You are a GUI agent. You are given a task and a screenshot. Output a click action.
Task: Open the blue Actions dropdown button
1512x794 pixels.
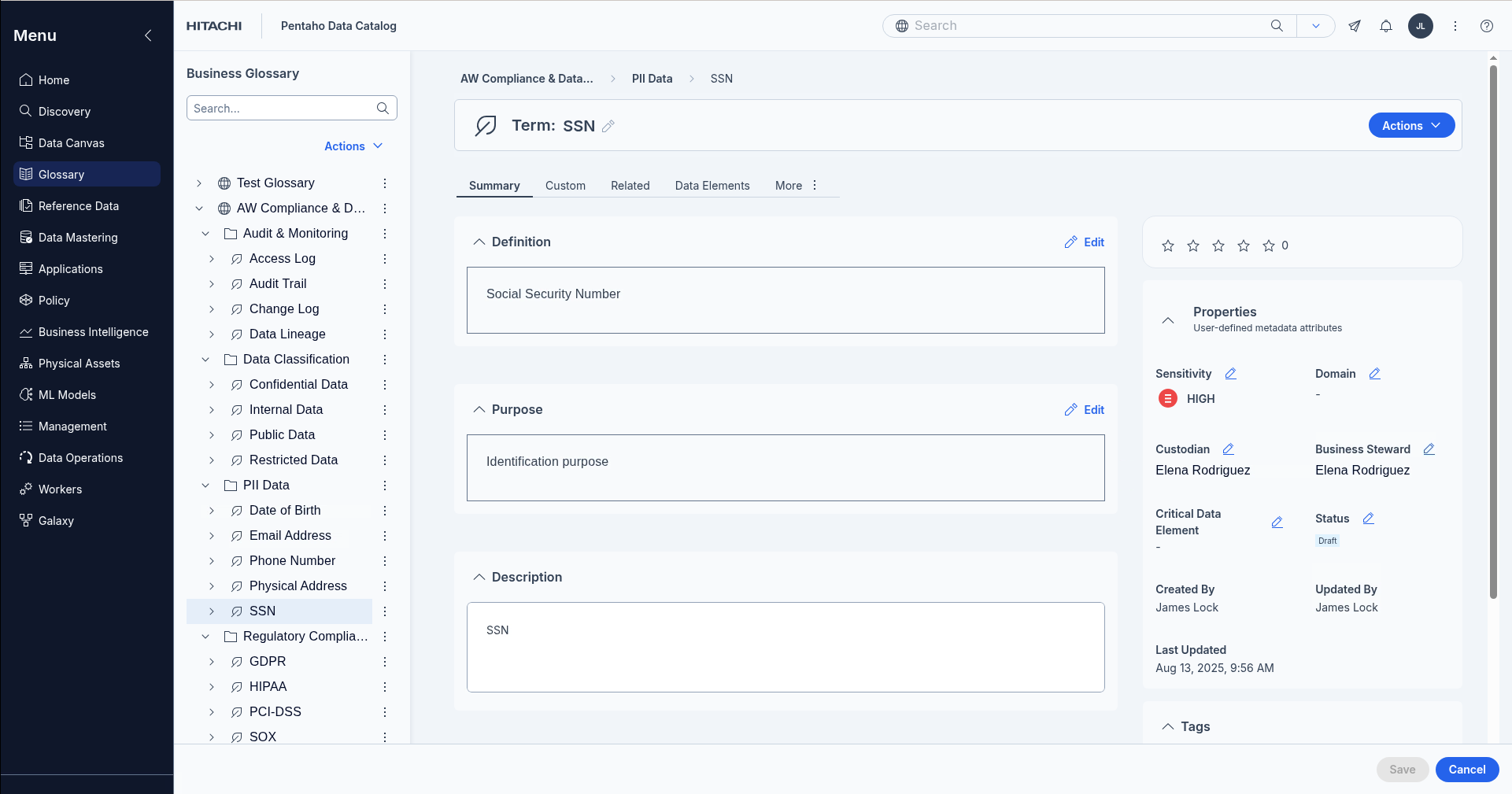(1411, 126)
